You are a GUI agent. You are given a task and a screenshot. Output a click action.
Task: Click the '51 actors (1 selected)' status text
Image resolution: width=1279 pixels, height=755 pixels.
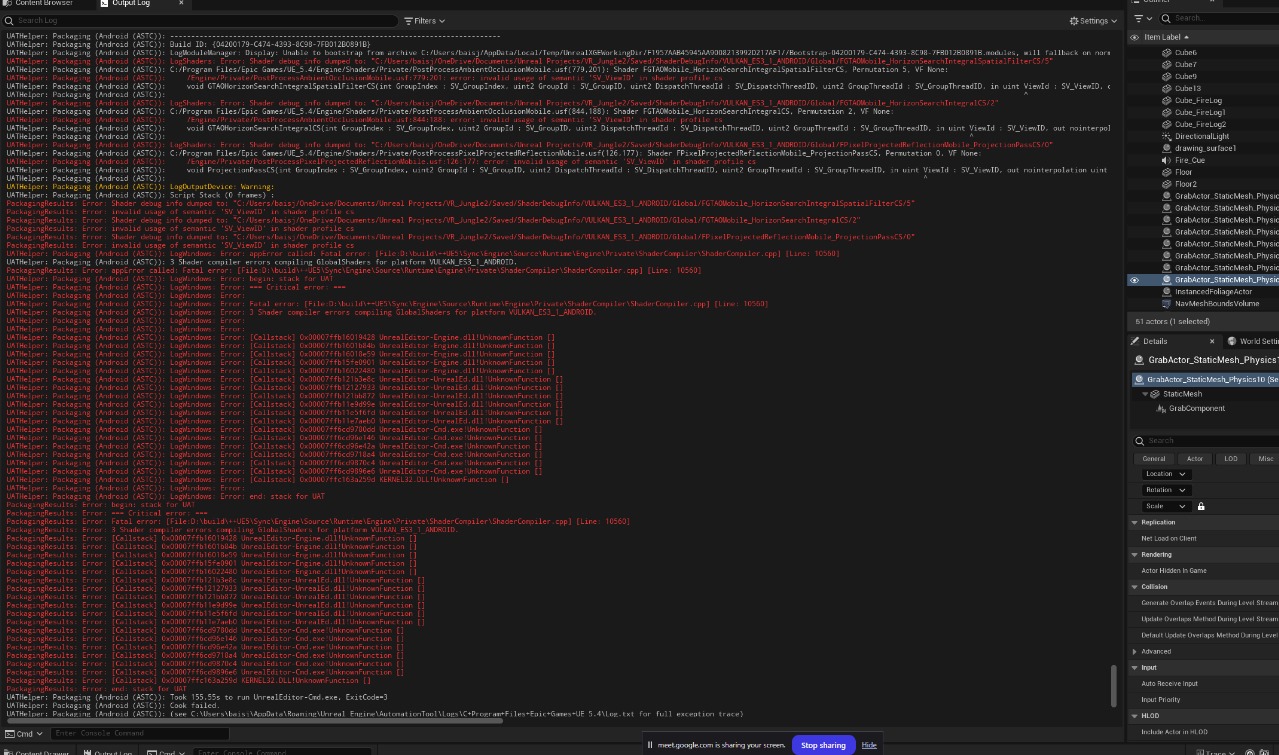pos(1171,322)
